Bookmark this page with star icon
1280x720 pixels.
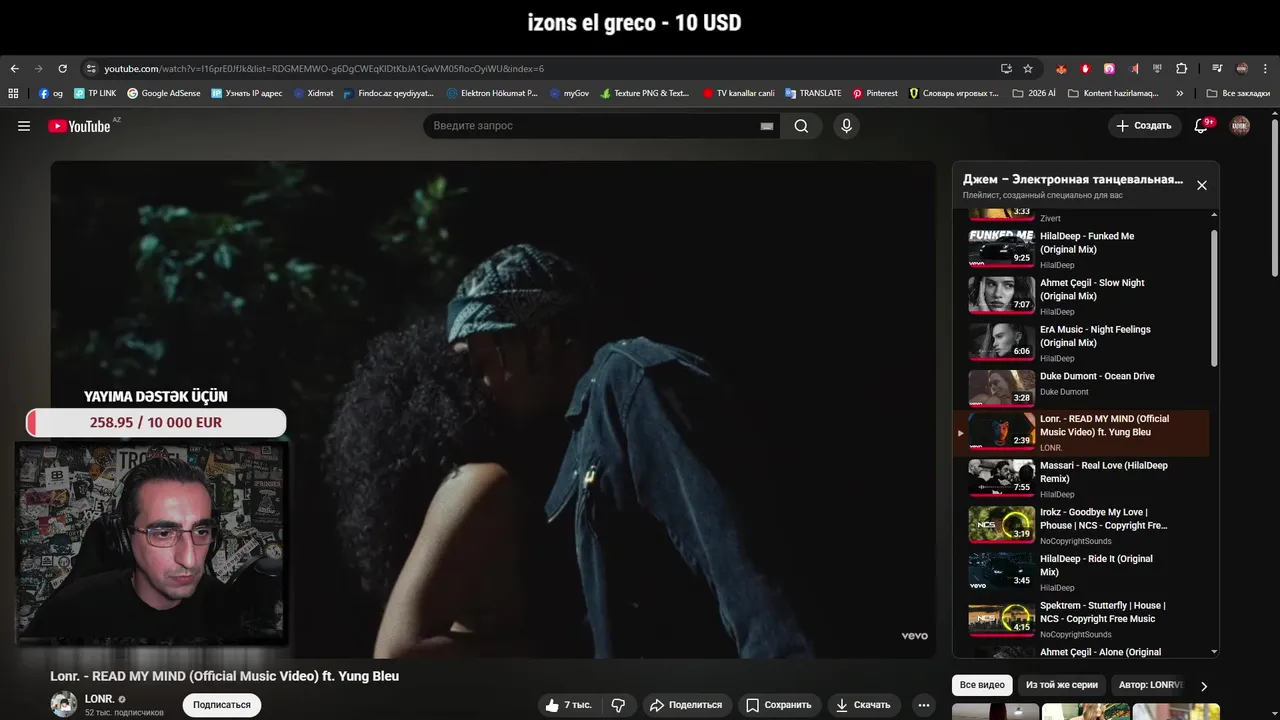[1028, 69]
